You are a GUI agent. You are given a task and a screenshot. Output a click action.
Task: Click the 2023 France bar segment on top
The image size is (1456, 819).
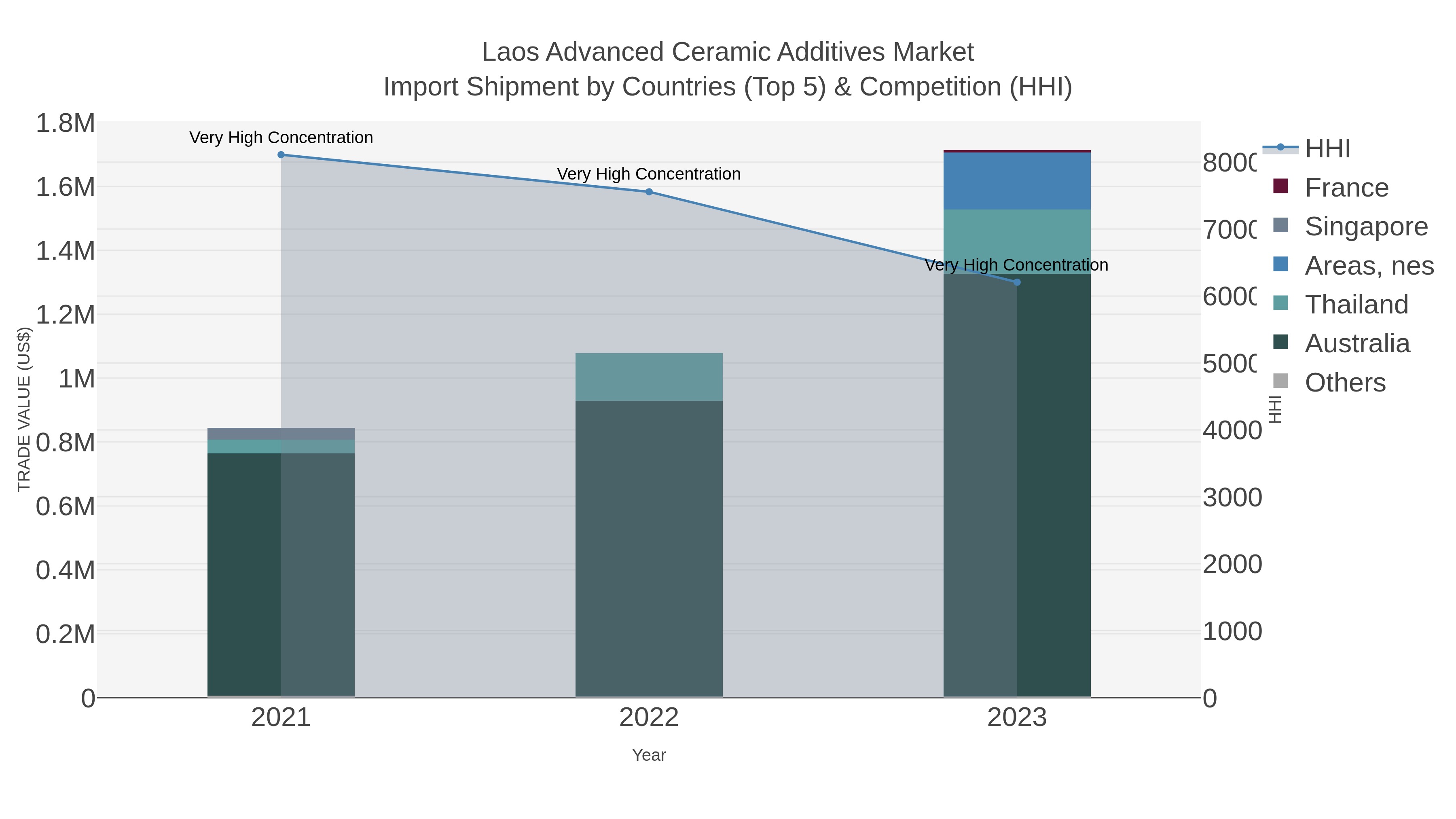click(1017, 151)
